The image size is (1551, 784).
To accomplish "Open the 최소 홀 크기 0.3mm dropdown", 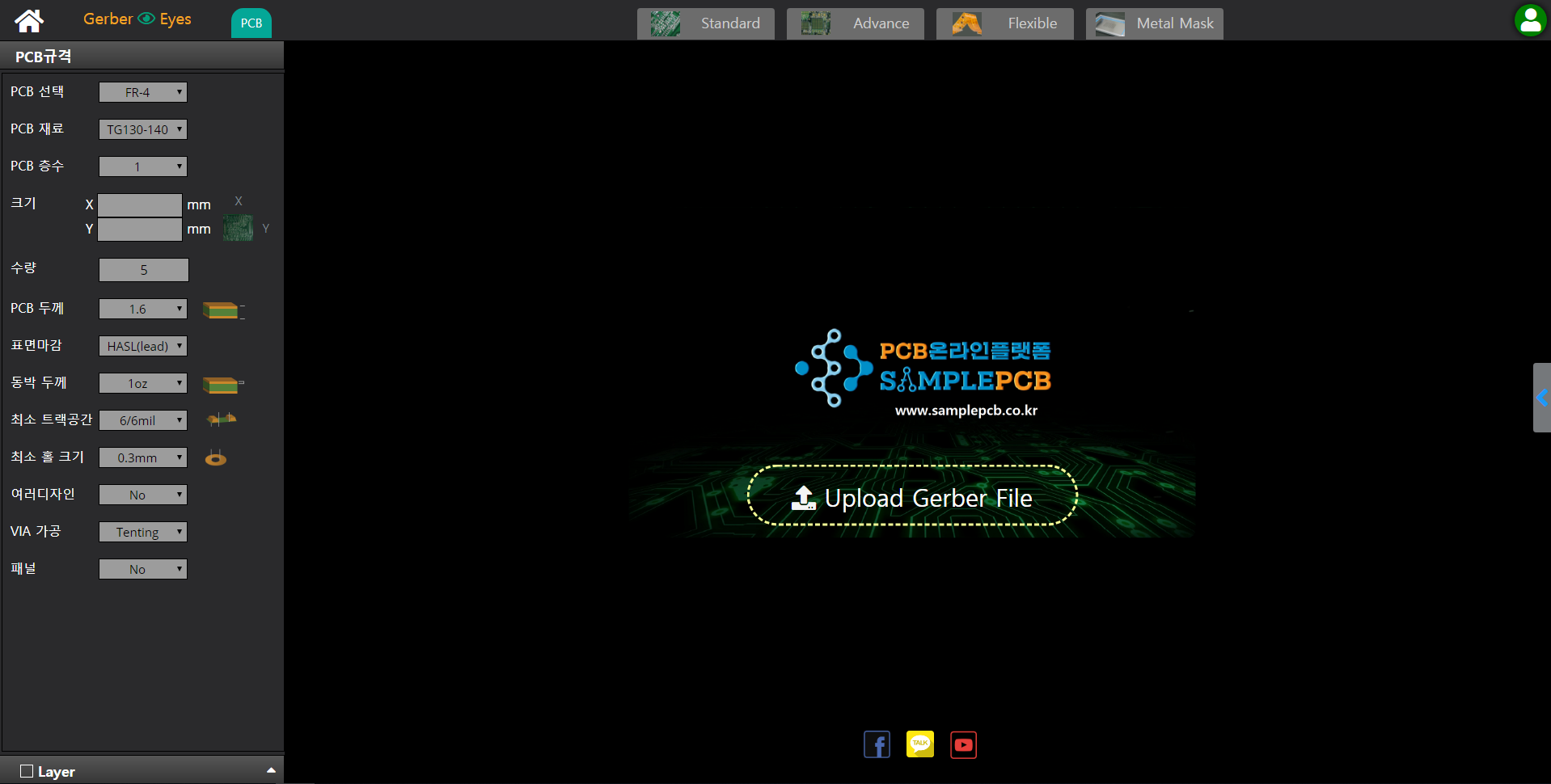I will point(143,457).
